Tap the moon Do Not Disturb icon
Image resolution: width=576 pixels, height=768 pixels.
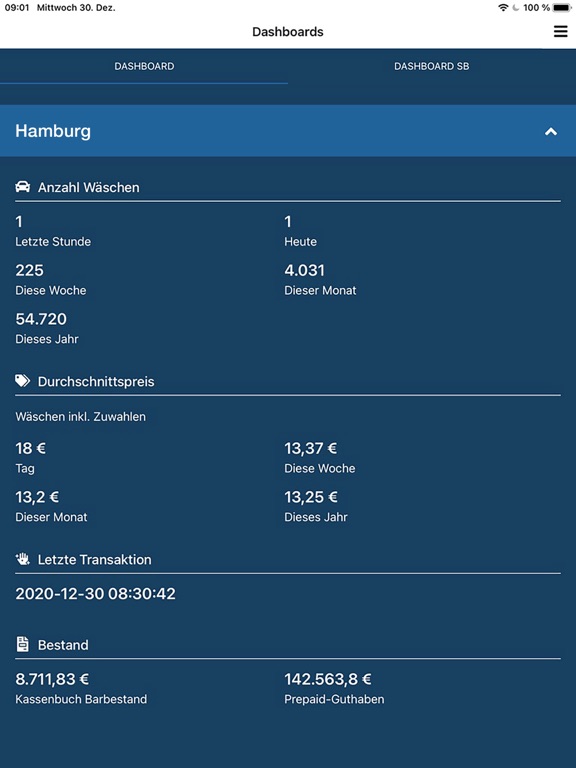point(515,7)
